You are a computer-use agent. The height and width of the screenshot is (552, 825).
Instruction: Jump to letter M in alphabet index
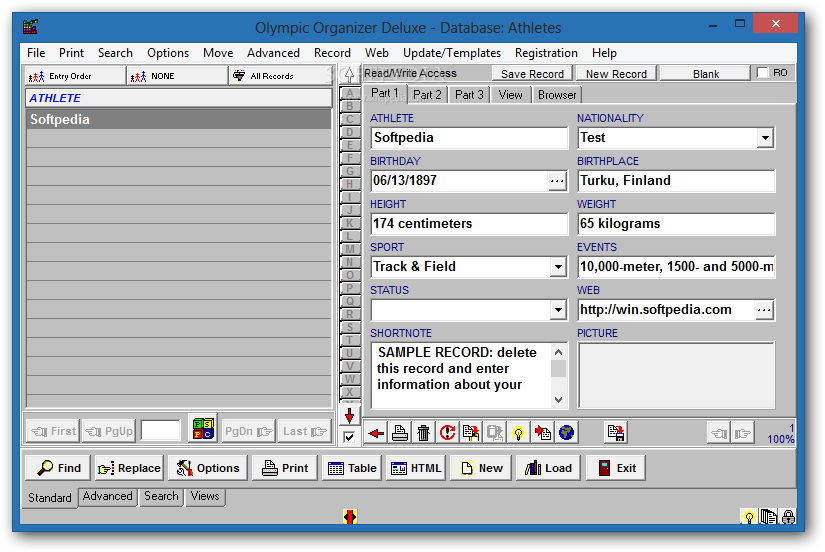pyautogui.click(x=349, y=249)
